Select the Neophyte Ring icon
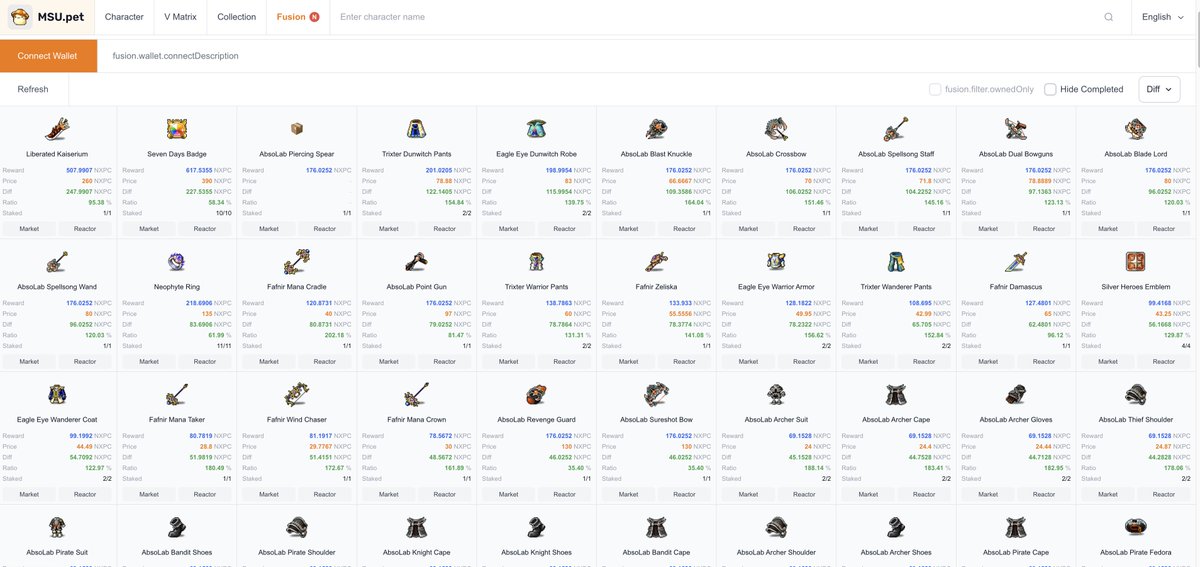 point(177,262)
